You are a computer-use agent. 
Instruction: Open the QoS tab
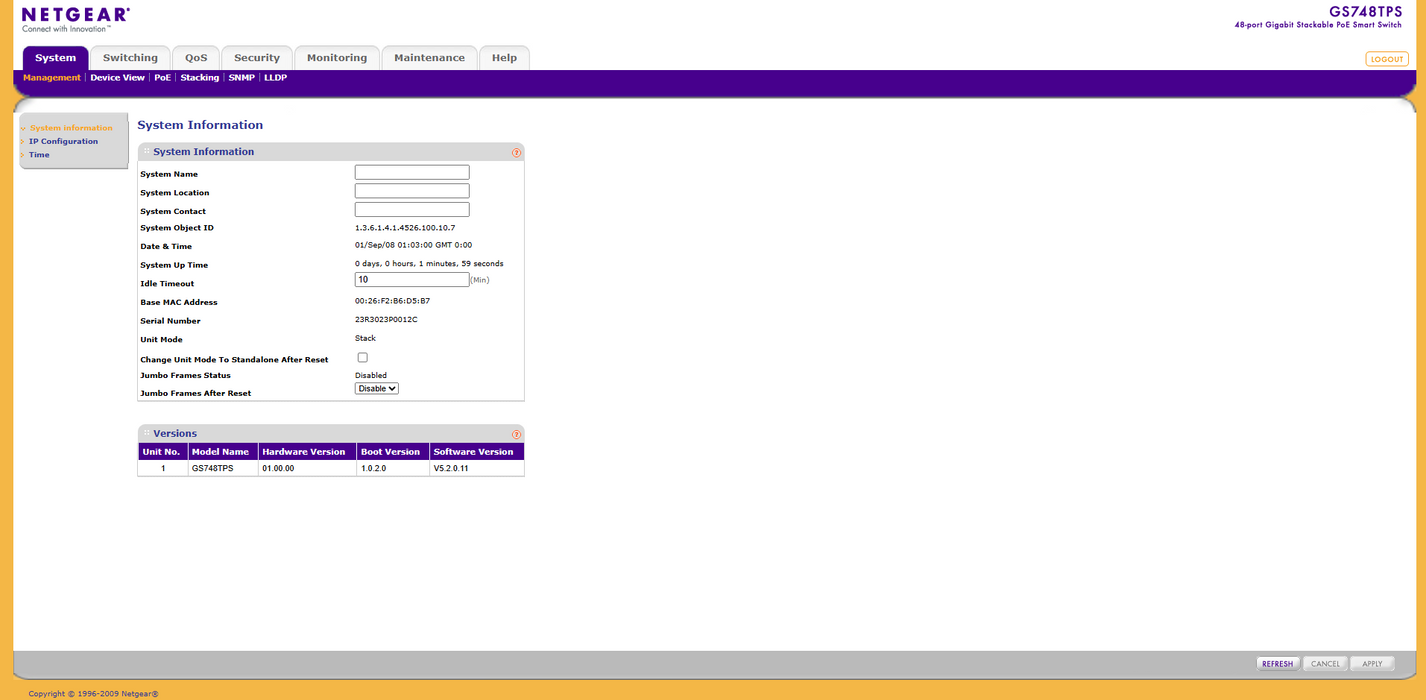tap(196, 58)
